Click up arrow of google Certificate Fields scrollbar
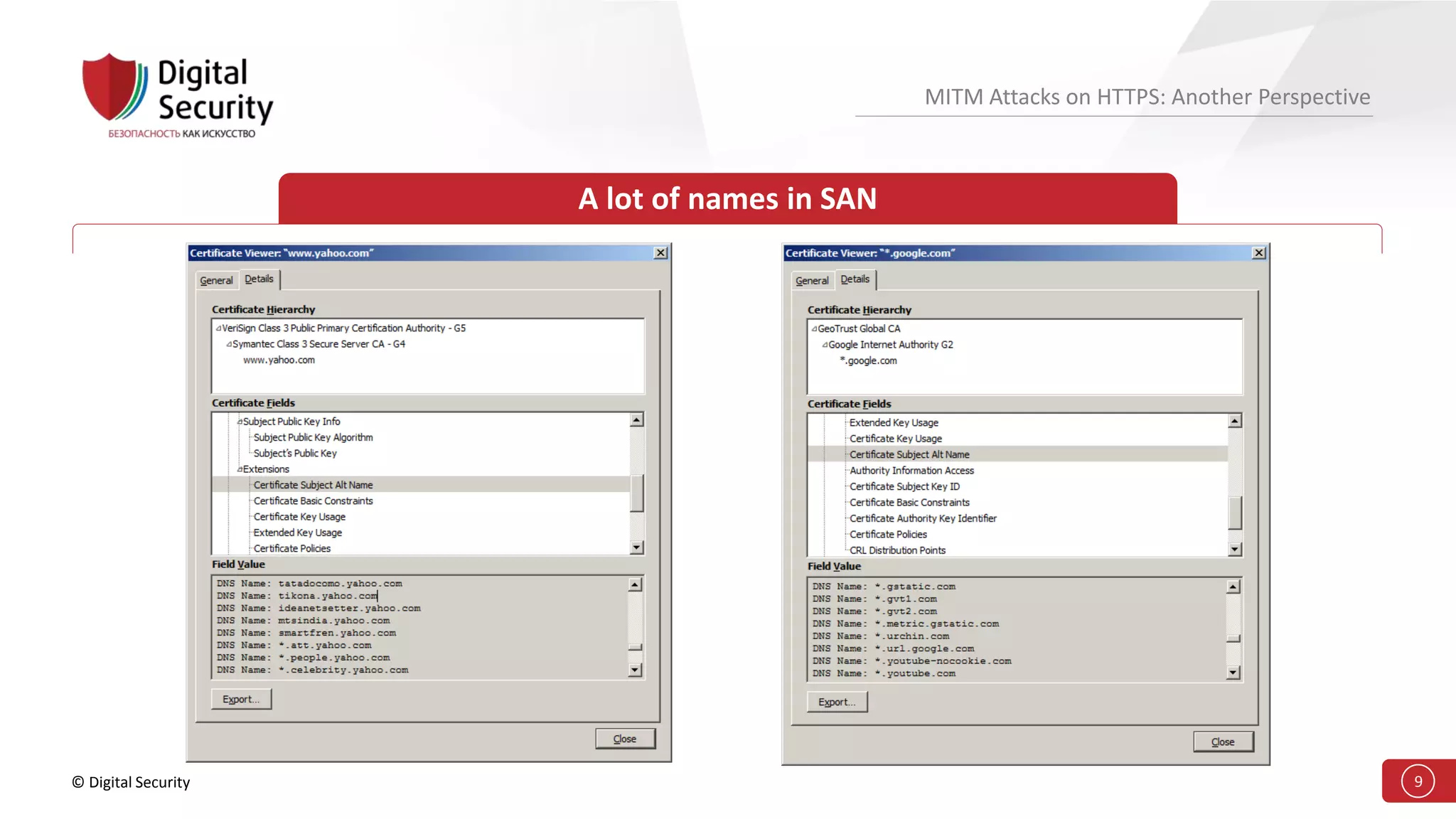Image resolution: width=1456 pixels, height=819 pixels. pos(1235,421)
